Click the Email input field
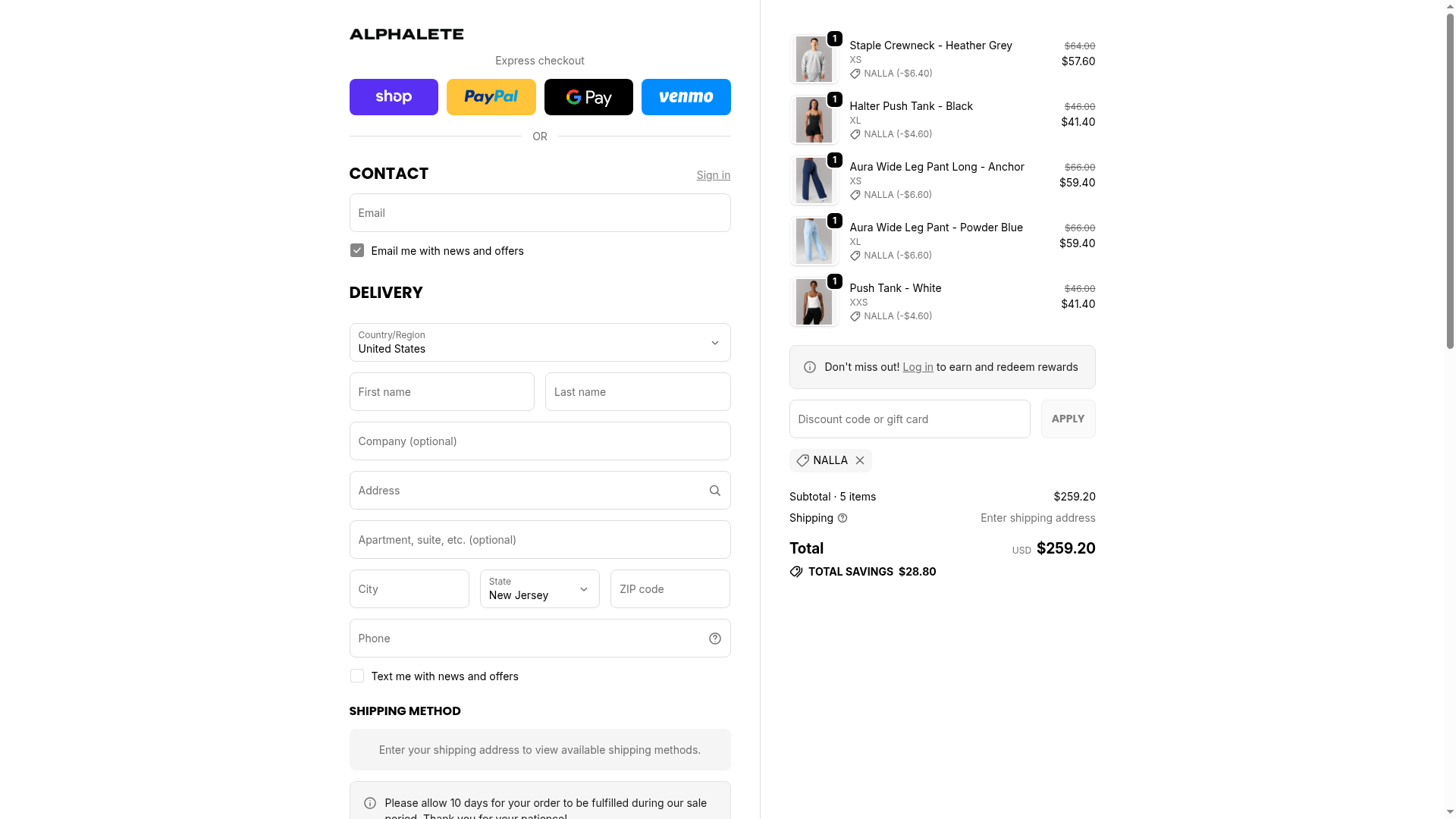1456x819 pixels. pyautogui.click(x=539, y=213)
